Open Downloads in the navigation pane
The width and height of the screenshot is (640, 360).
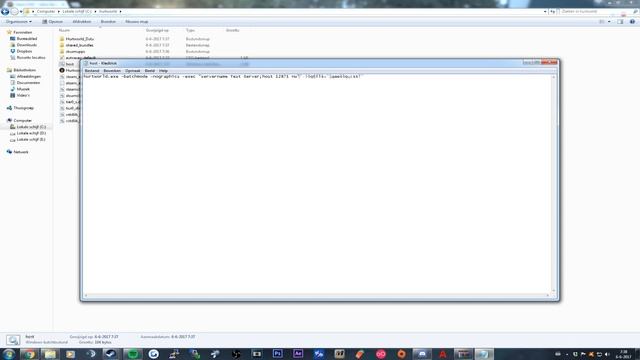click(27, 45)
